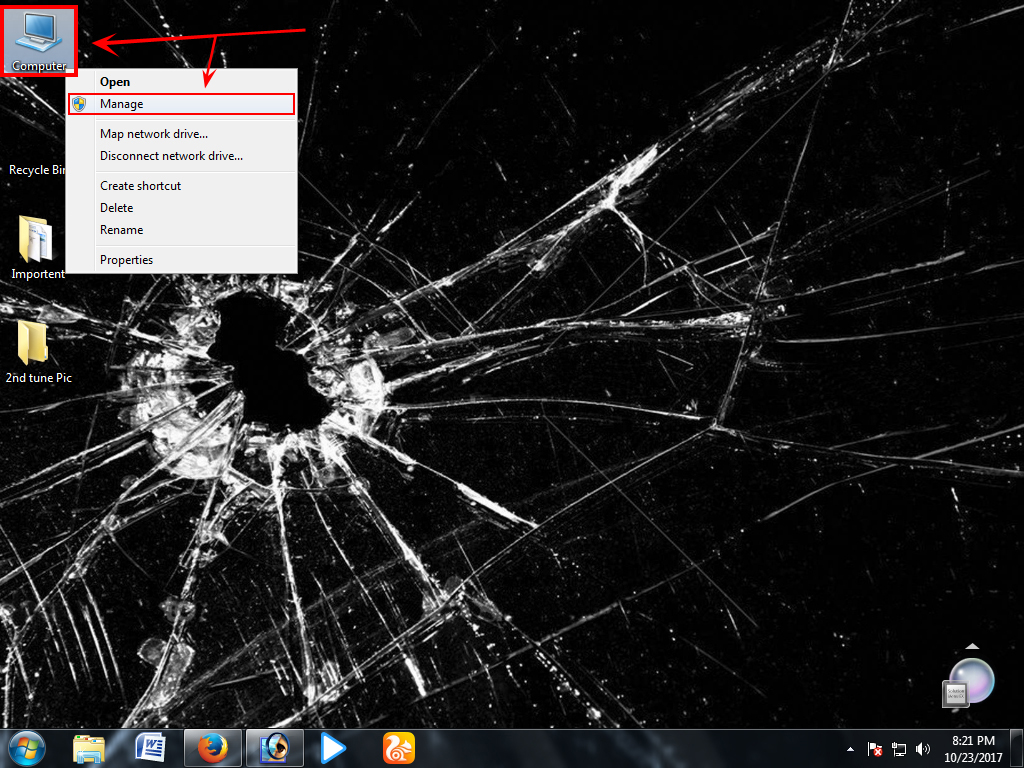Open UC Browser from taskbar
The image size is (1024, 768).
pyautogui.click(x=398, y=748)
